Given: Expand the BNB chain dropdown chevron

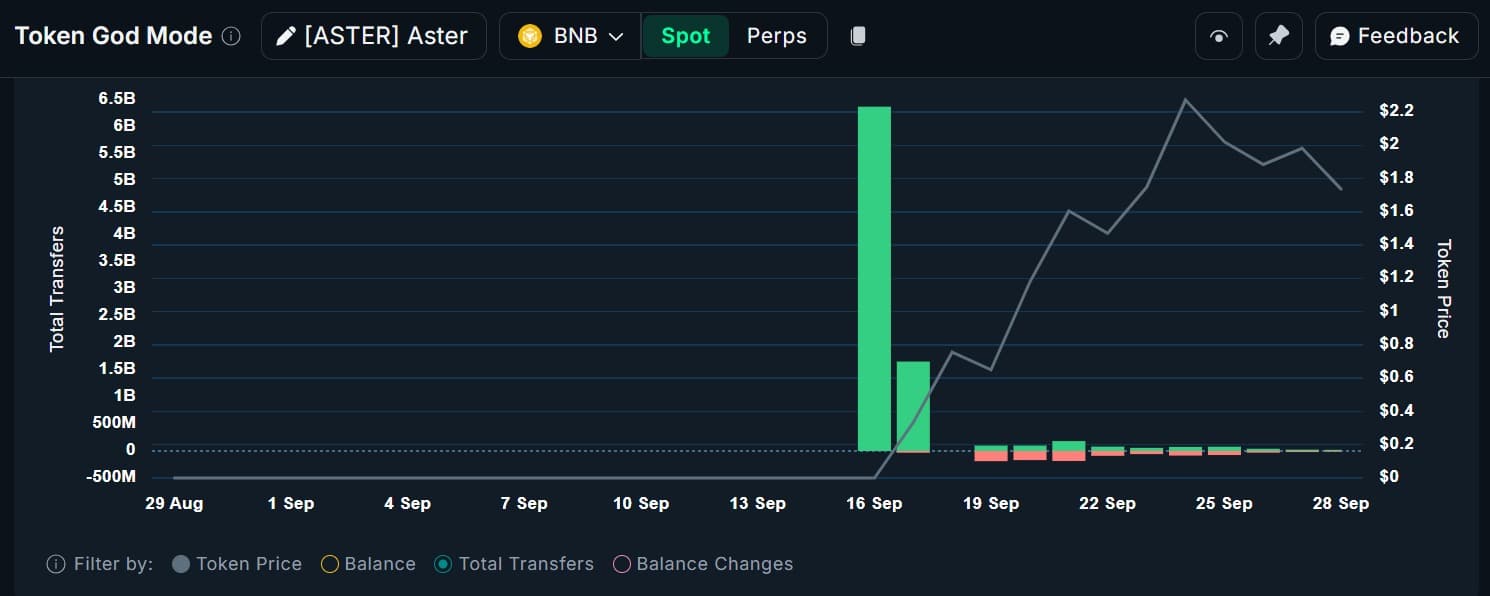Looking at the screenshot, I should coord(616,36).
